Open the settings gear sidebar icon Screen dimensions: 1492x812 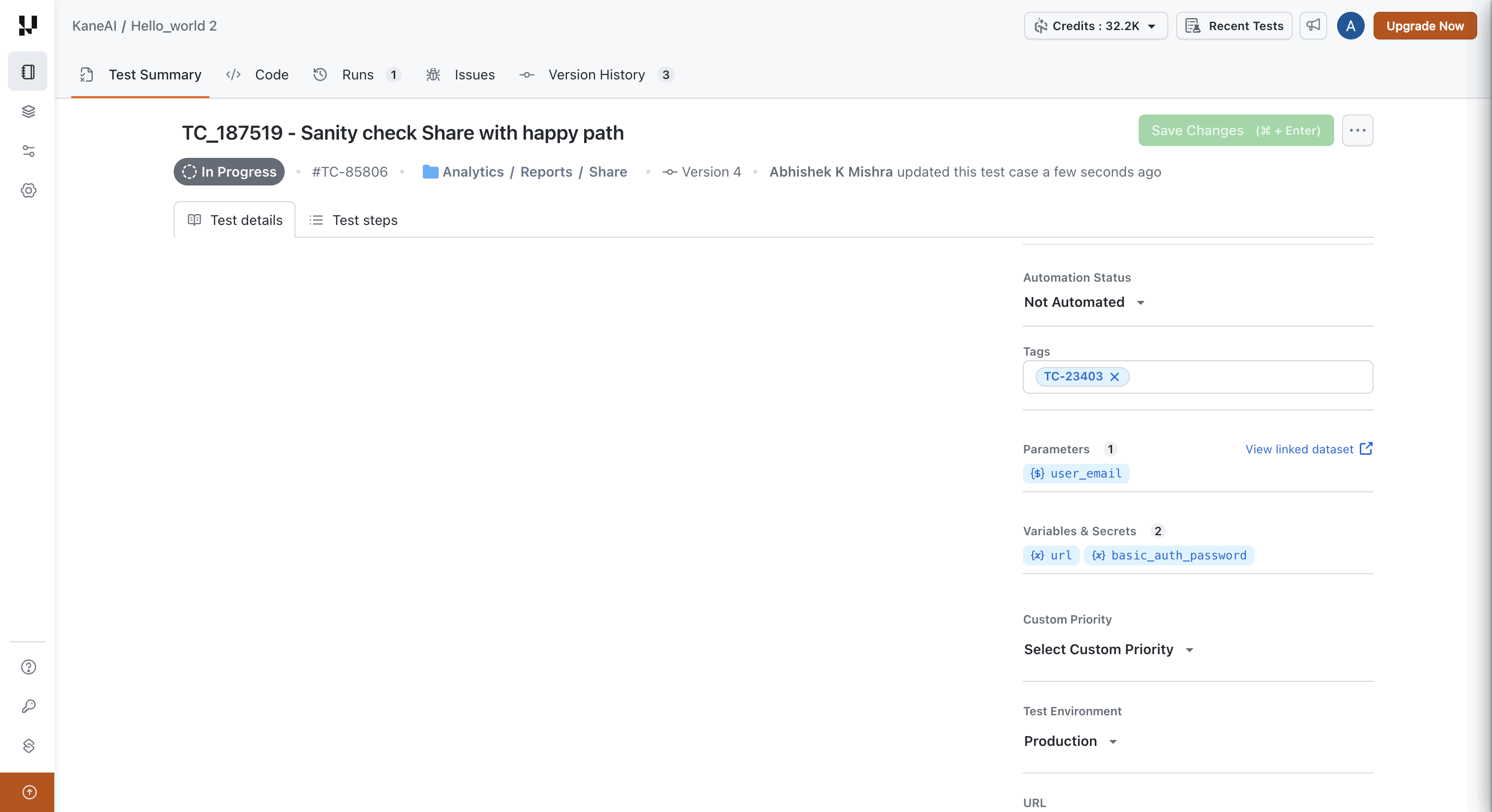pos(29,190)
